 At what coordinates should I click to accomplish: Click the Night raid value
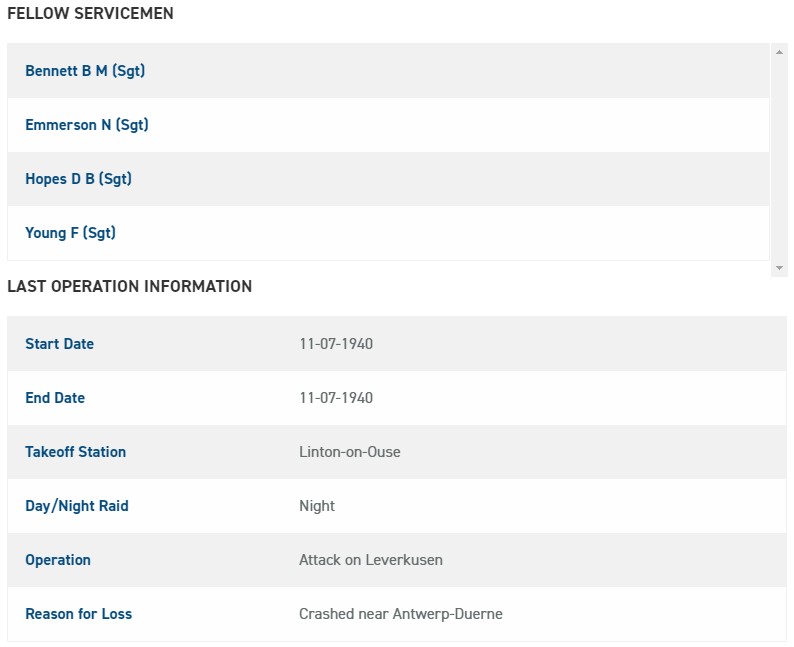tap(317, 506)
